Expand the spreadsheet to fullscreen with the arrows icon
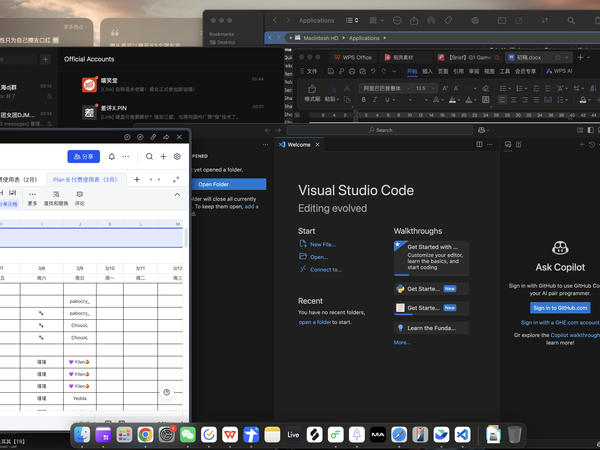The width and height of the screenshot is (600, 450). (x=176, y=179)
